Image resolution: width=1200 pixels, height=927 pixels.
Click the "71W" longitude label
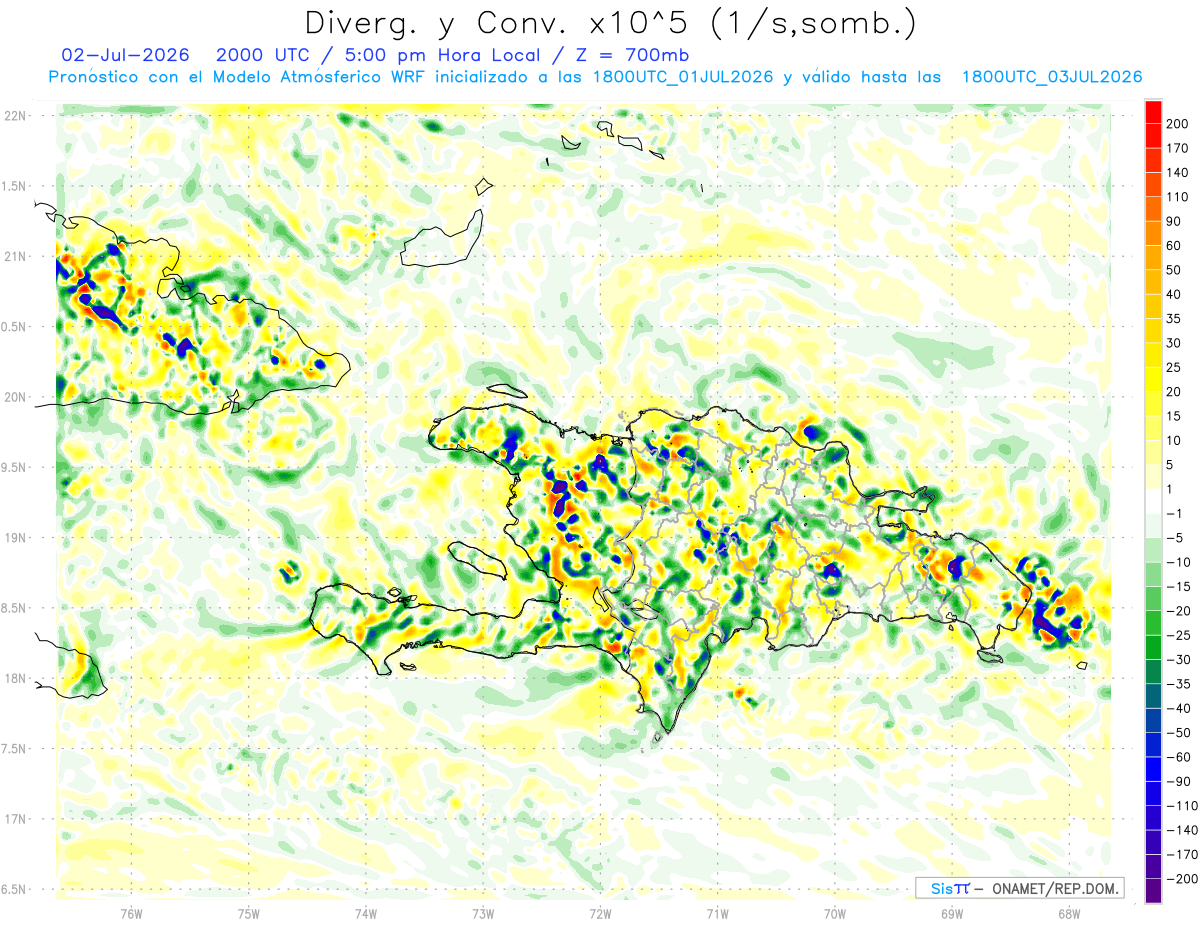click(717, 914)
